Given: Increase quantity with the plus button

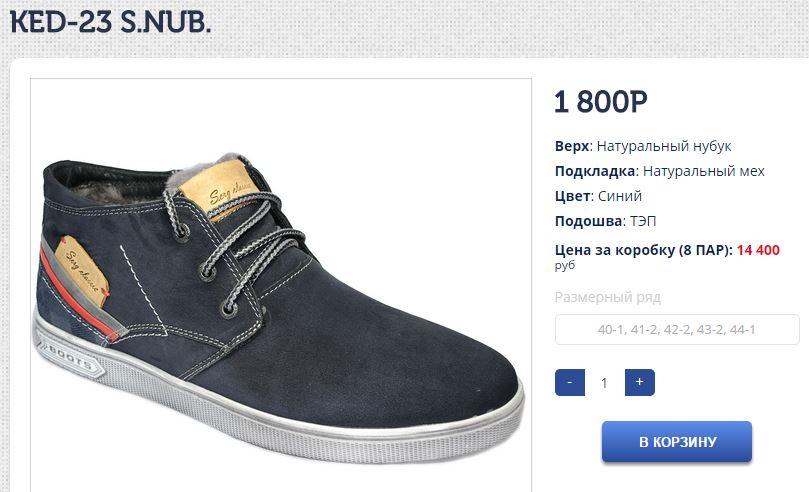Looking at the screenshot, I should (640, 382).
